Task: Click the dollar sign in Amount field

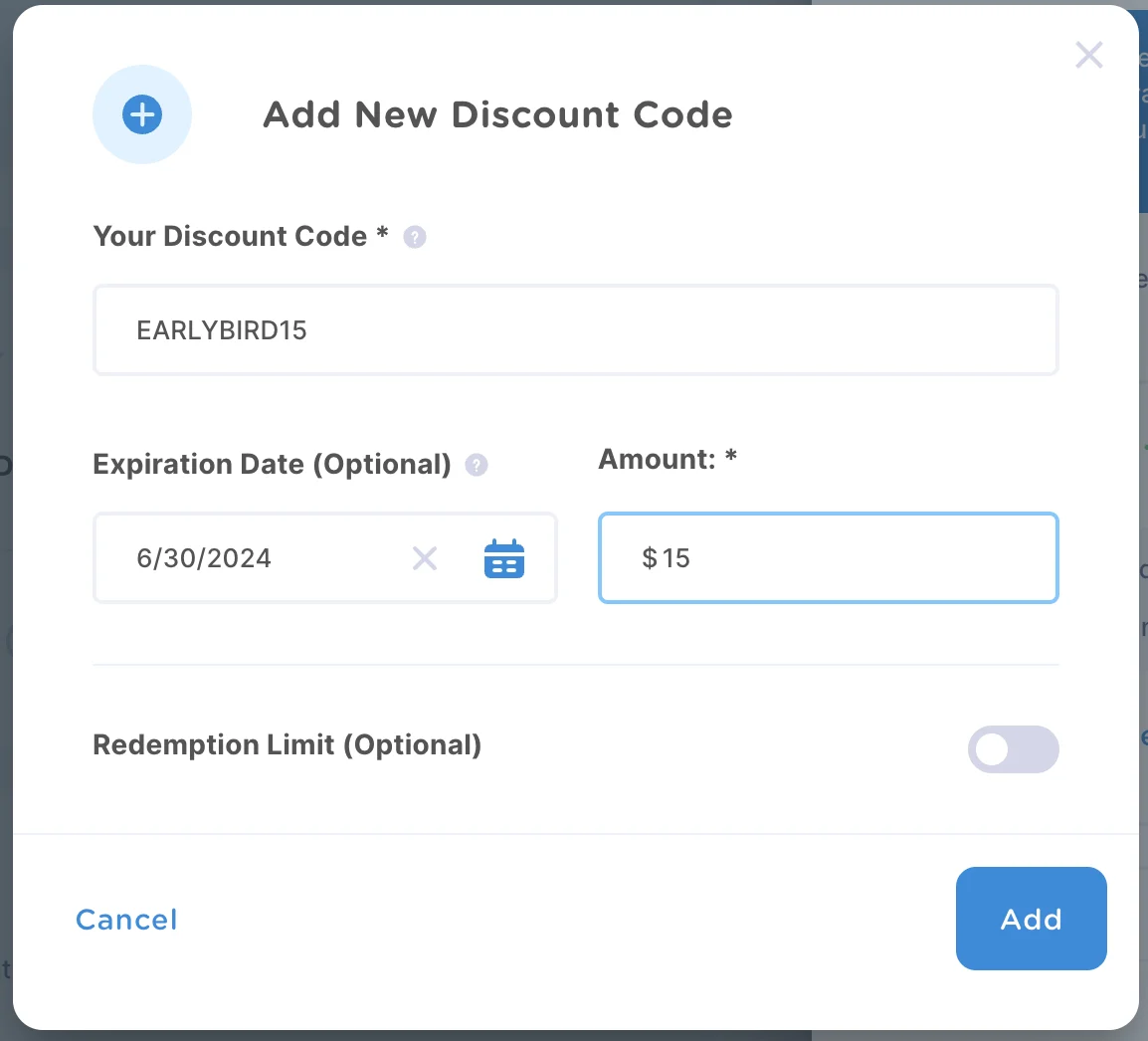Action: point(650,558)
